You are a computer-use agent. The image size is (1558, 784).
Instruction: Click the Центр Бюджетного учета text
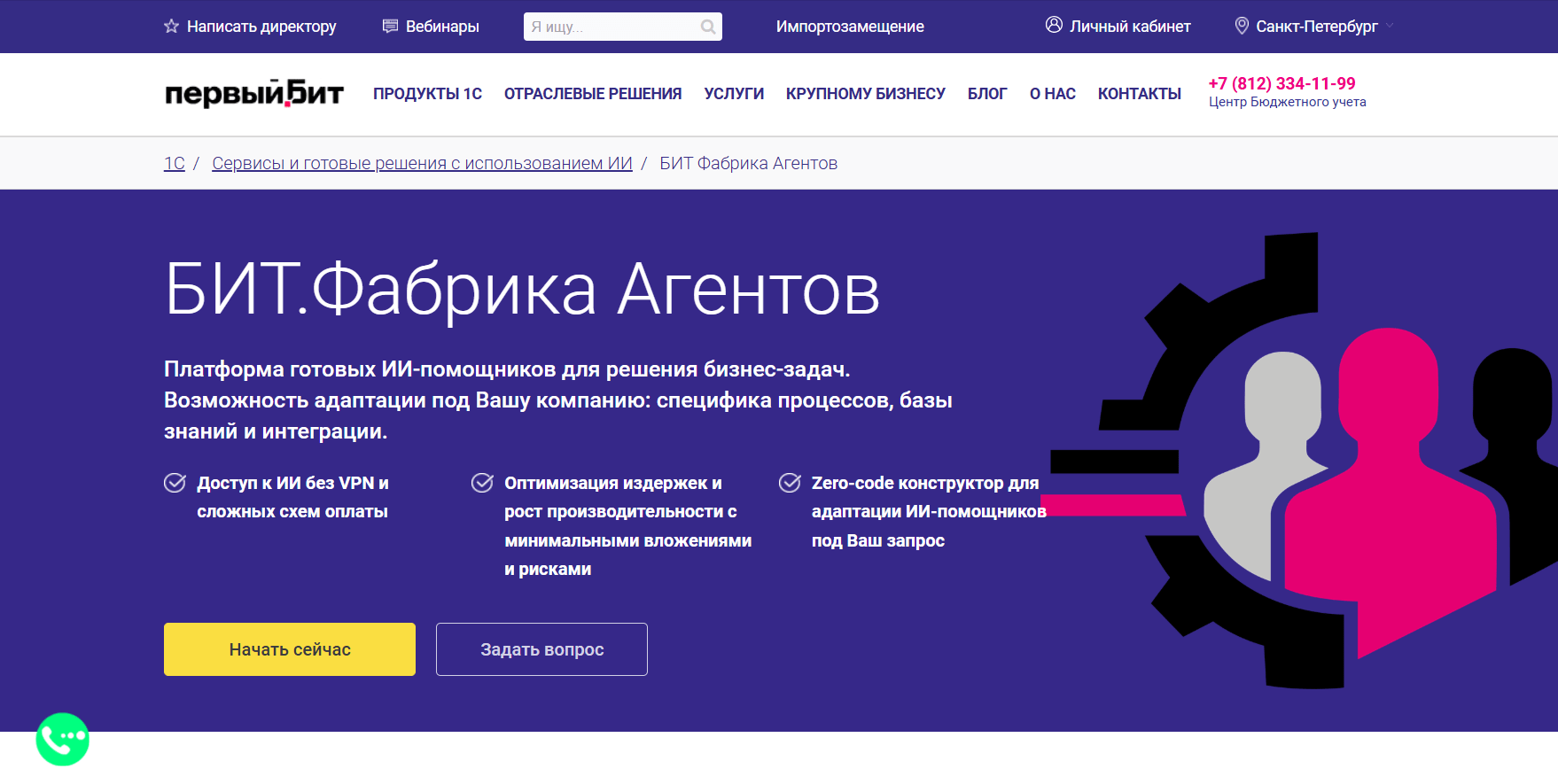tap(1287, 102)
